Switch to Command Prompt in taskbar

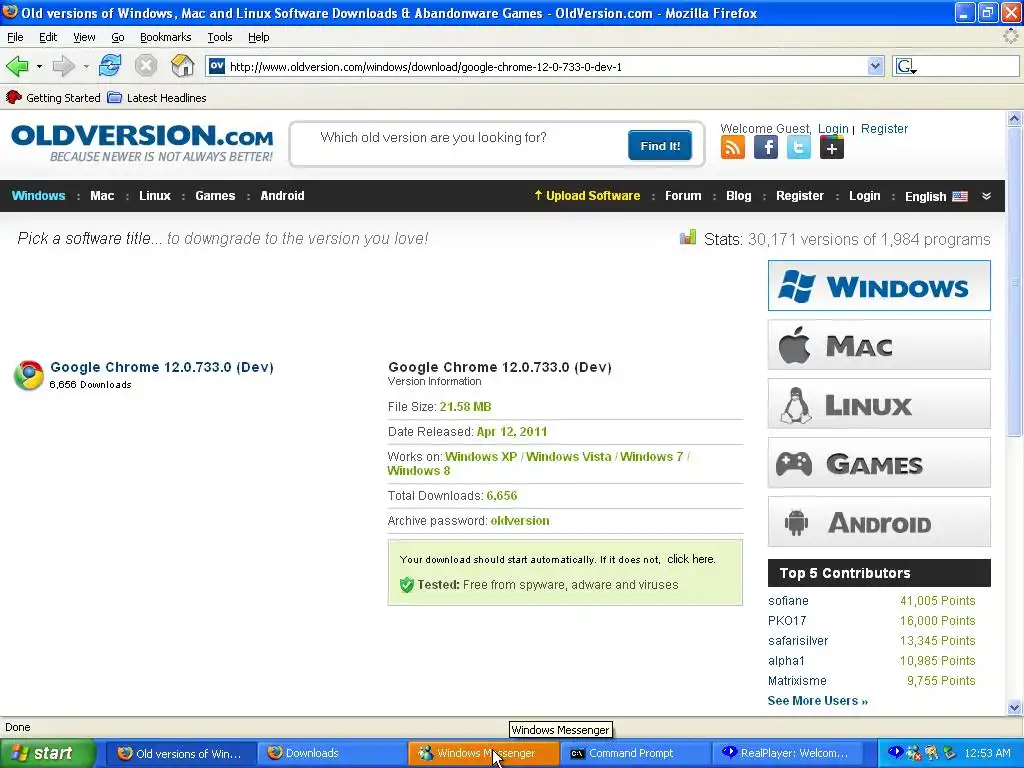pos(635,754)
